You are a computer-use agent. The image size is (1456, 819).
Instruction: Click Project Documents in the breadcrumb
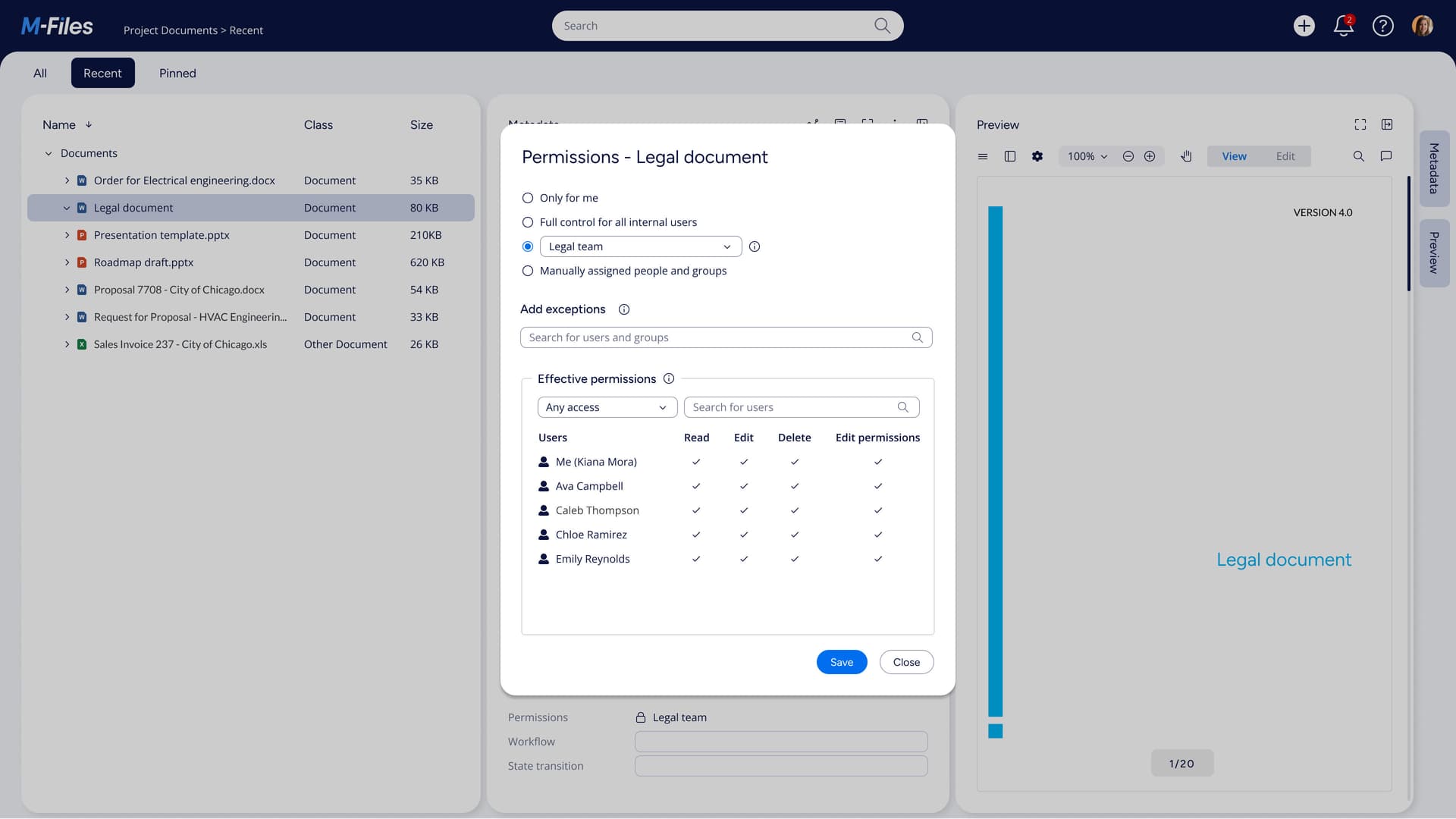[171, 30]
